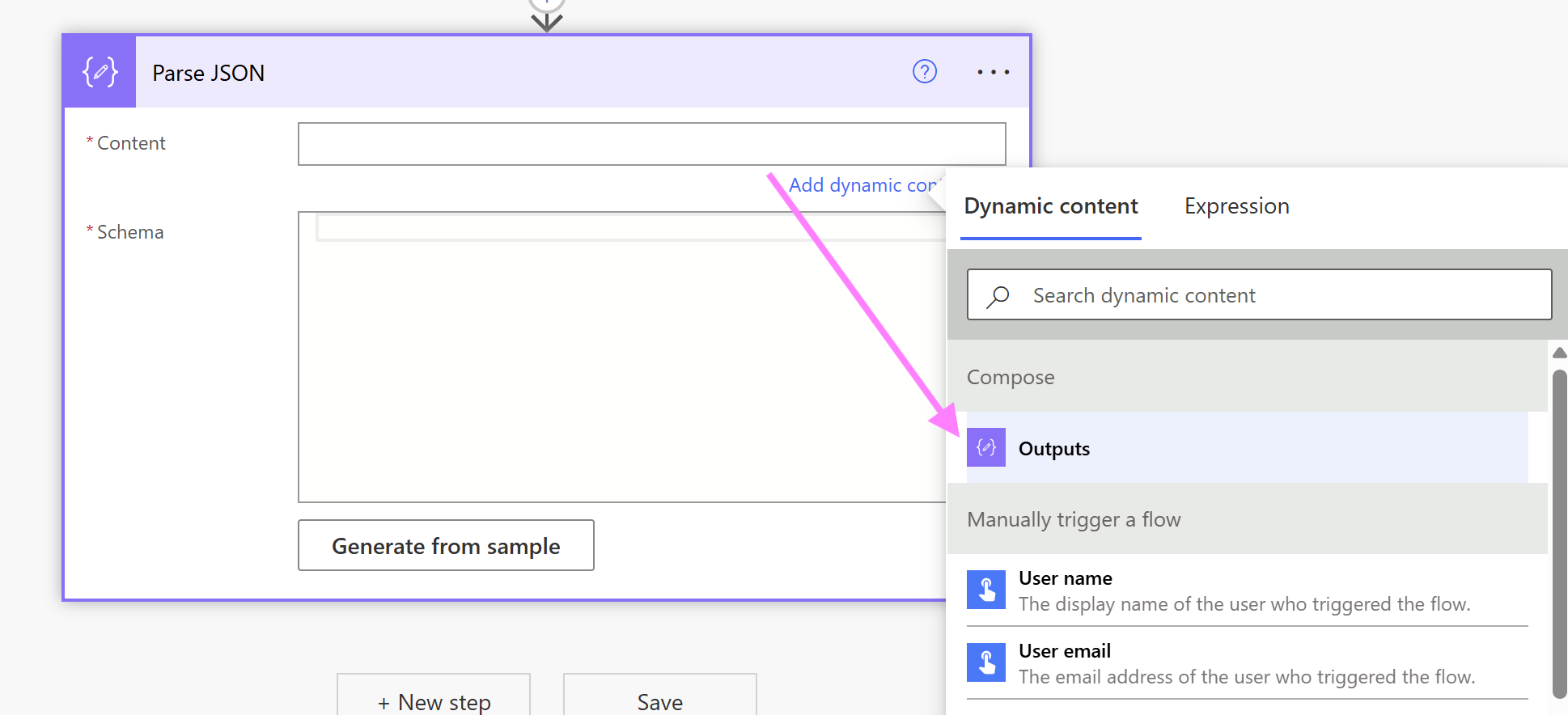This screenshot has height=715, width=1568.
Task: Click the Compose Outputs icon
Action: (x=986, y=447)
